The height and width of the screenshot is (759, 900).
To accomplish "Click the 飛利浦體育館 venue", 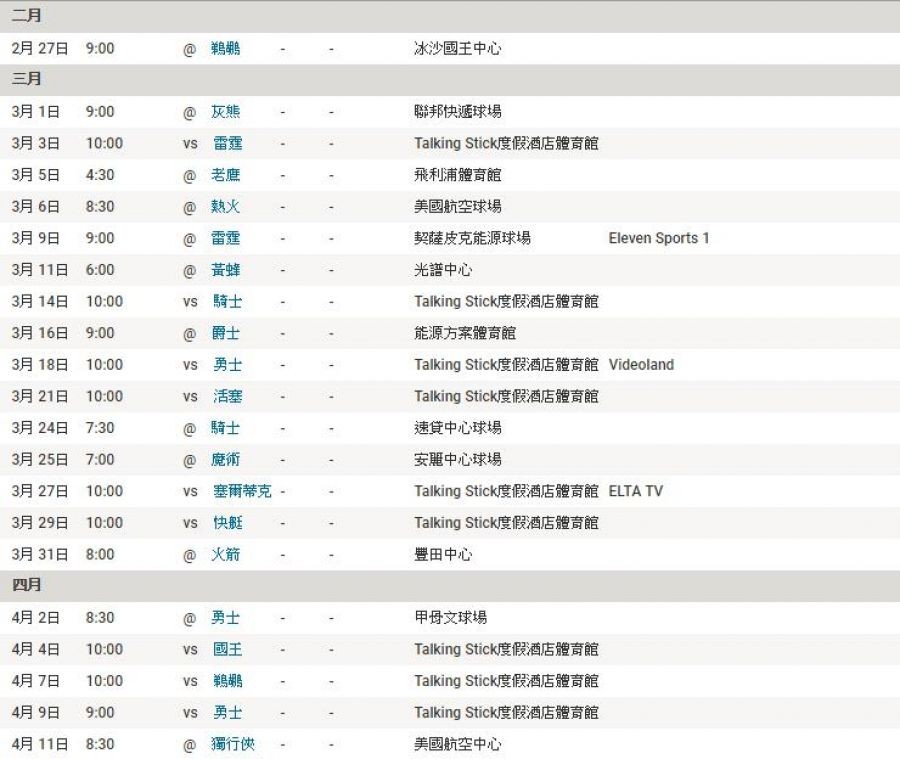I will [x=457, y=175].
